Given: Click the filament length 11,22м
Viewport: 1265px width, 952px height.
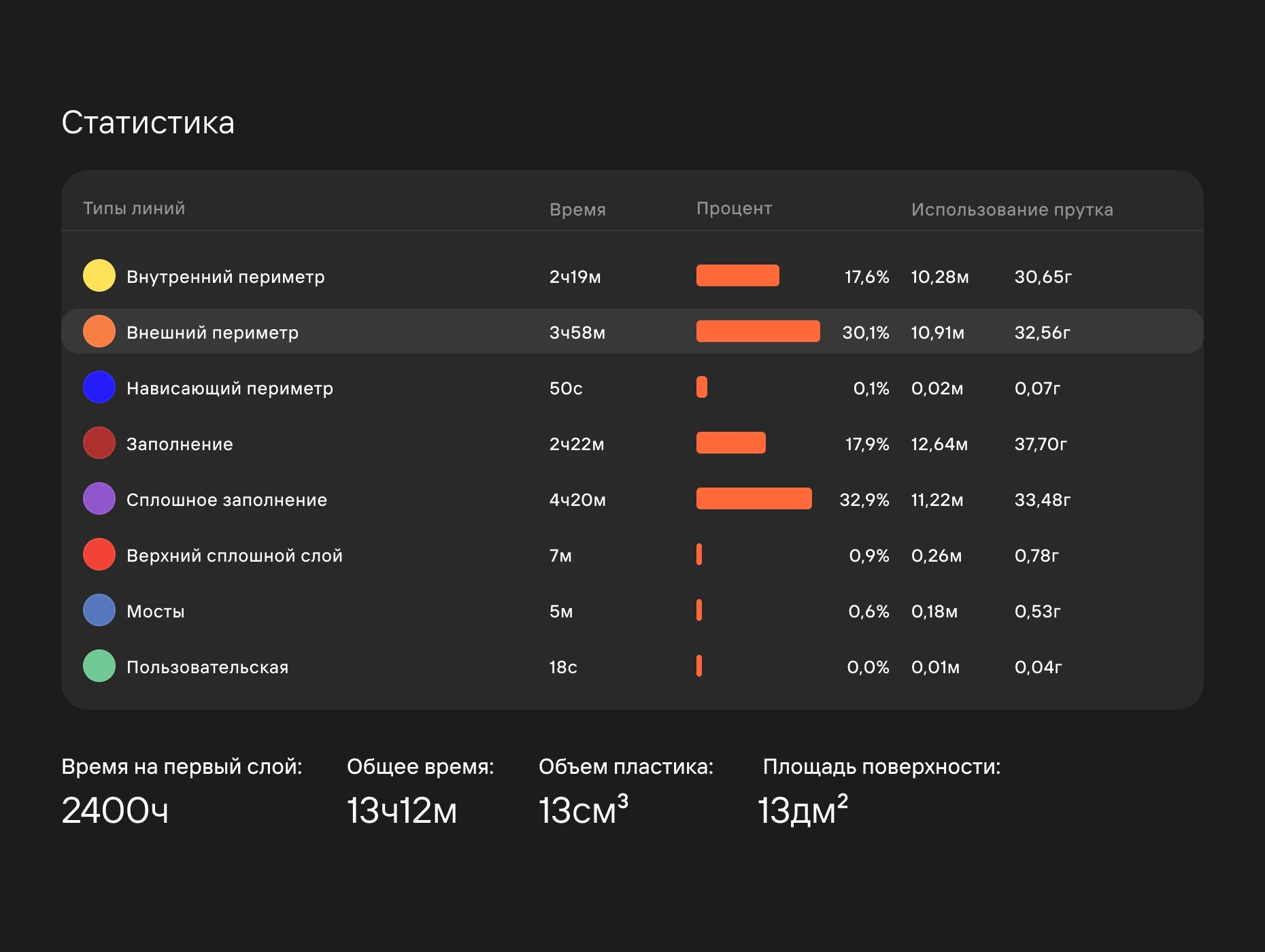Looking at the screenshot, I should coord(937,500).
